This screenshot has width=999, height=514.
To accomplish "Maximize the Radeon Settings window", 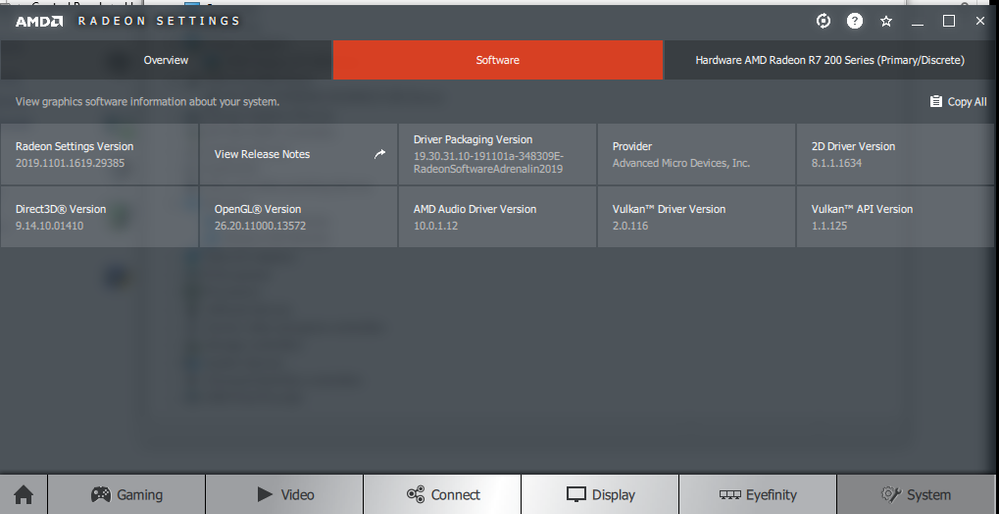I will coord(949,21).
